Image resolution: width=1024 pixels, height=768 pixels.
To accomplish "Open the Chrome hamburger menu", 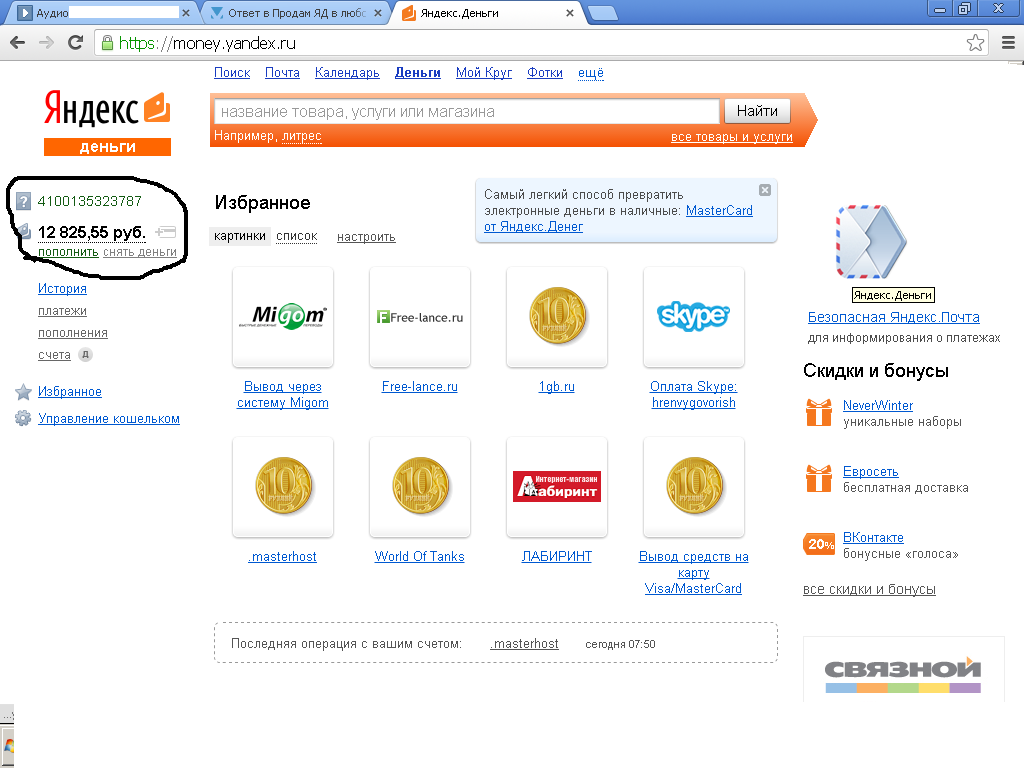I will (x=1008, y=43).
